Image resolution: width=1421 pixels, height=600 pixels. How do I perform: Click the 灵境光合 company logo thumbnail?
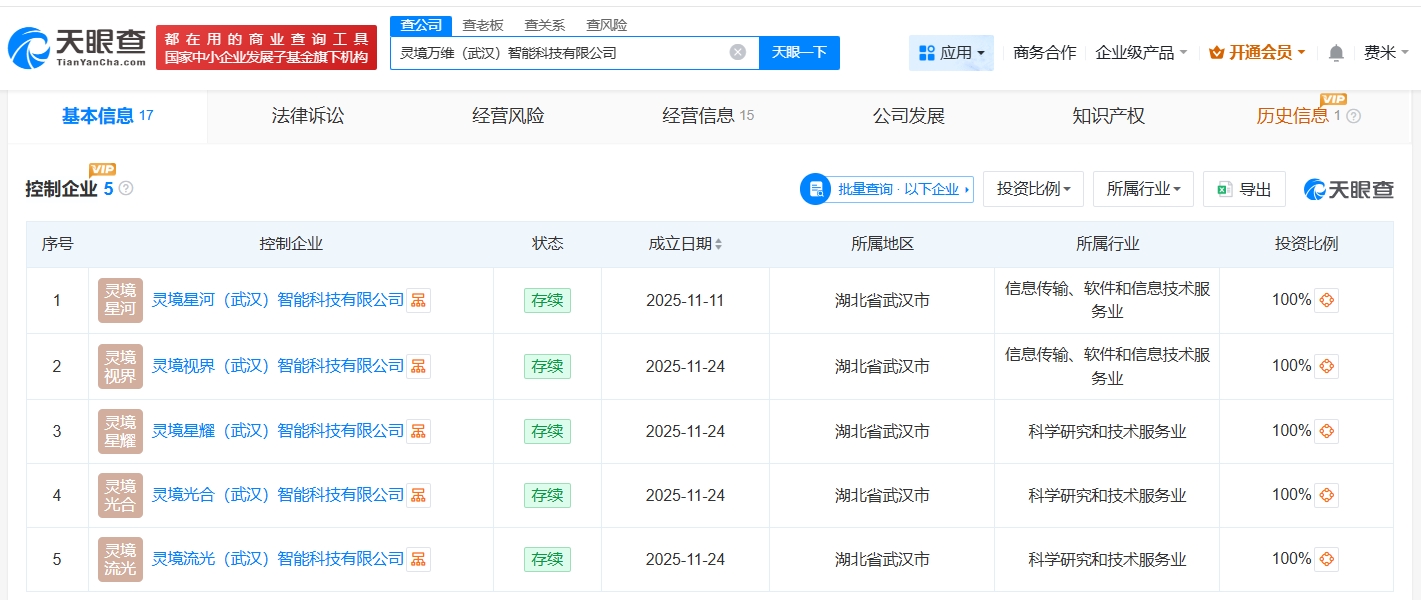coord(120,495)
